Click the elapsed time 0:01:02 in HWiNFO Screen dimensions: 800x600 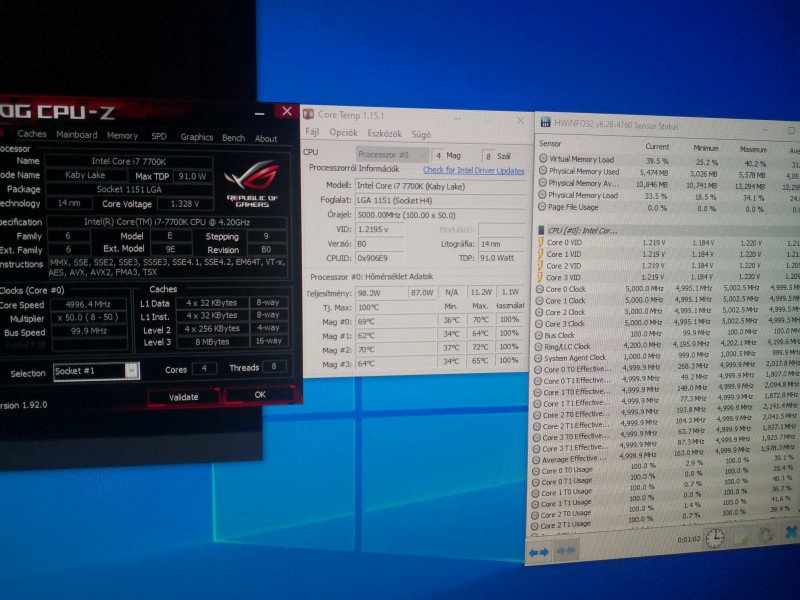tap(689, 539)
